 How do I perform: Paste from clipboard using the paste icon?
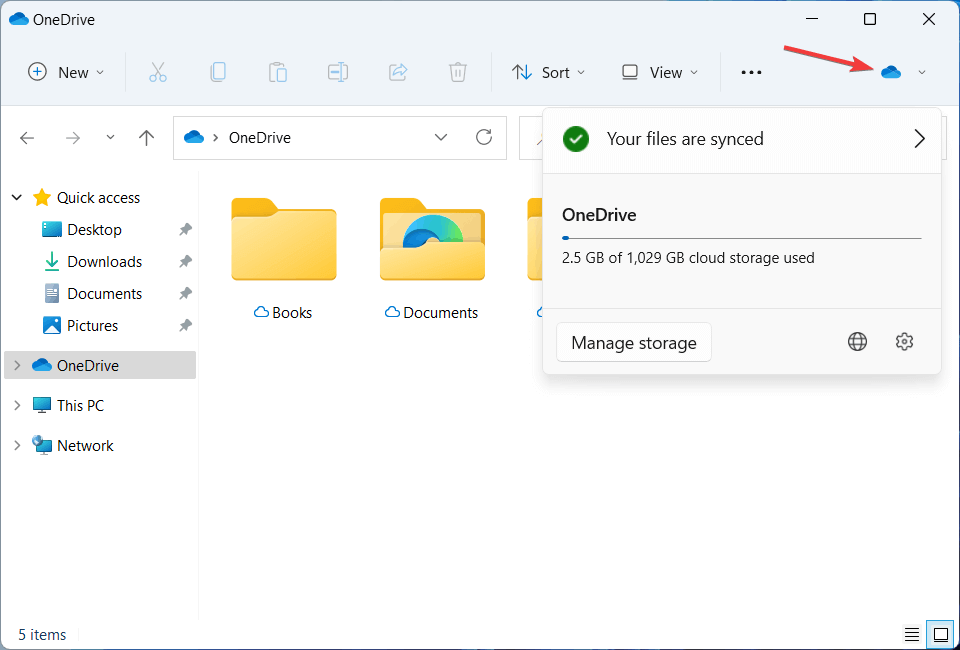pos(277,71)
